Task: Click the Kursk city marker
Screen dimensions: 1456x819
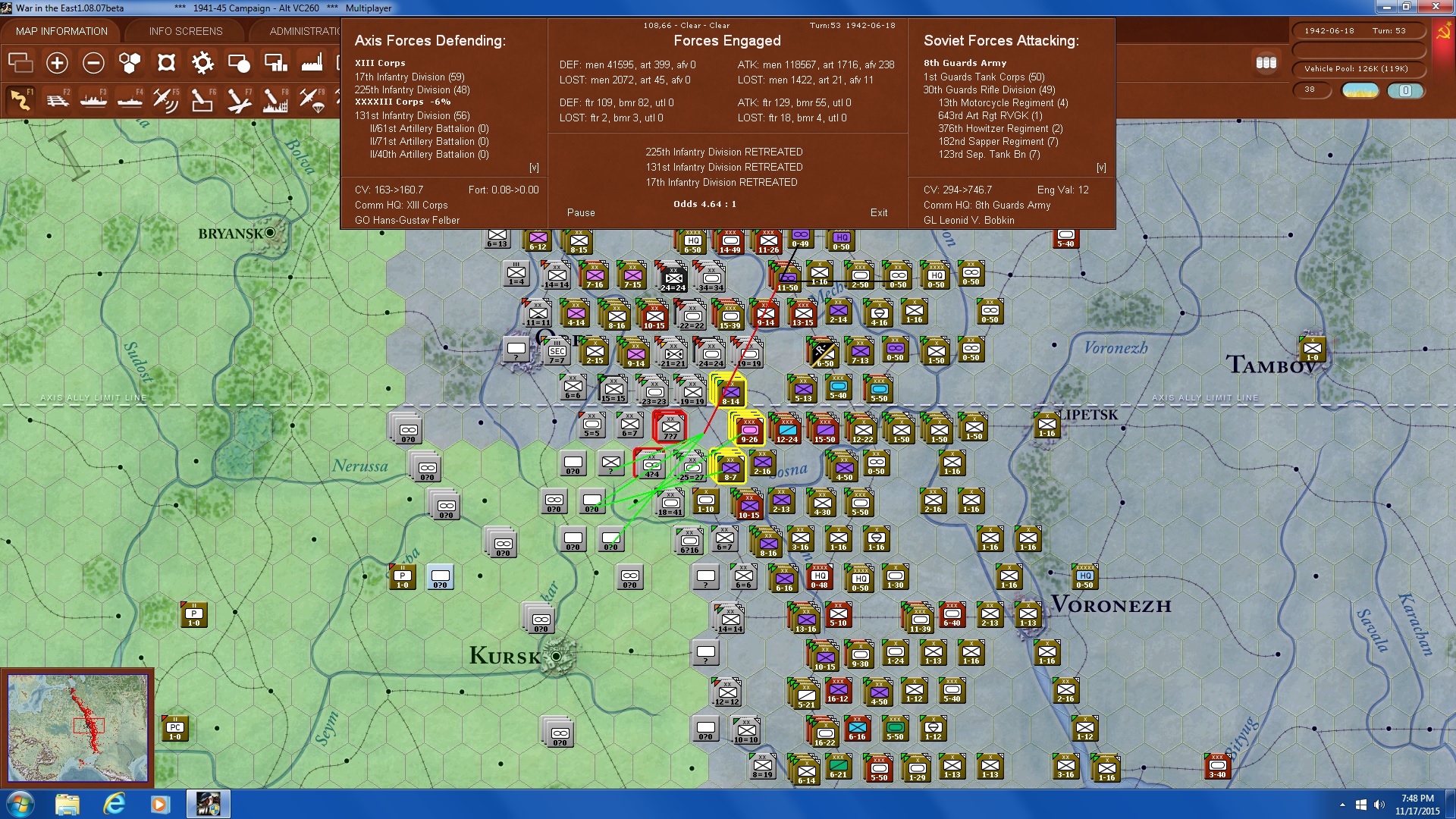Action: pos(557,656)
